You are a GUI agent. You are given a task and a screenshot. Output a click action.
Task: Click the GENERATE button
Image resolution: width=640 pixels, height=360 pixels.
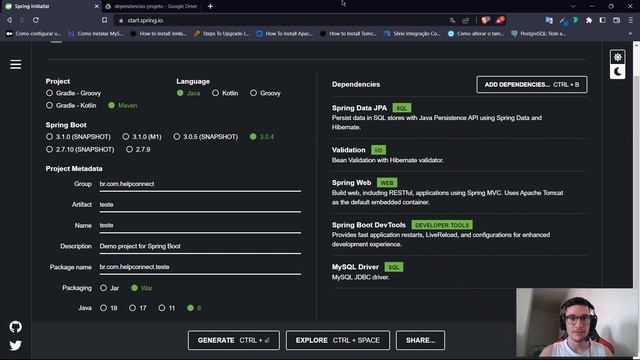[233, 340]
